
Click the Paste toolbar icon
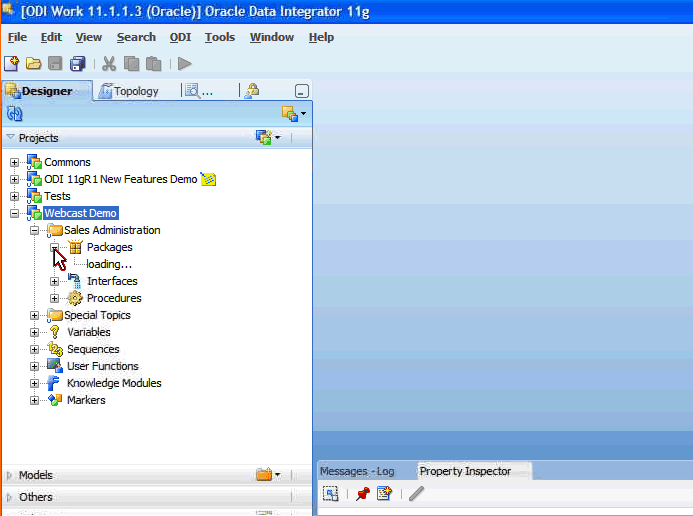point(153,64)
